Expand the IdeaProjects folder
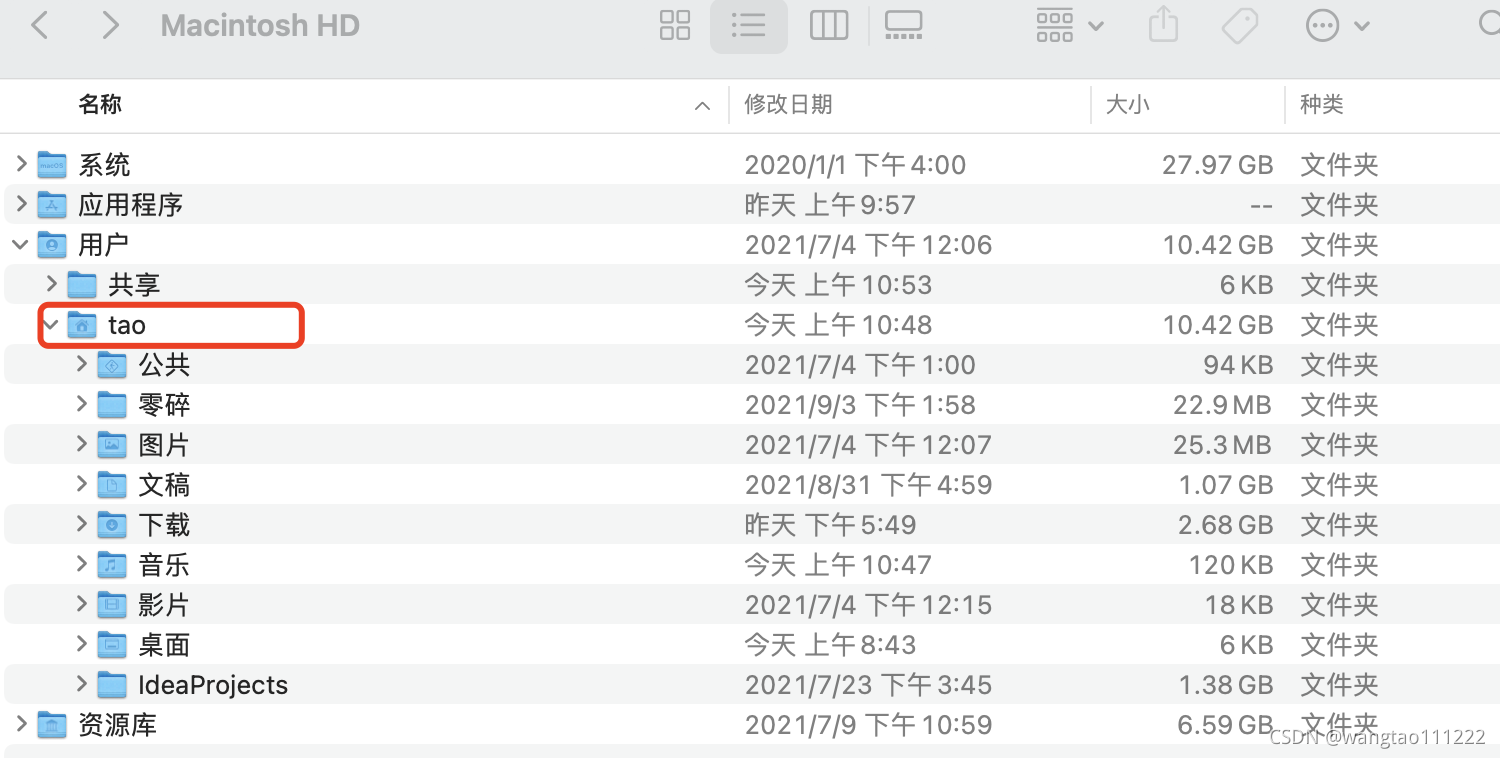Screen dimensions: 1500x758 pos(82,684)
